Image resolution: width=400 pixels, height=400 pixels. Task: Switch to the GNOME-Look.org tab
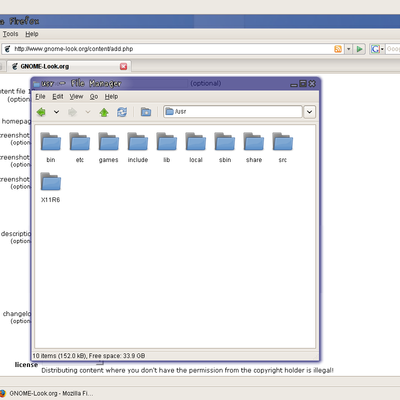coord(69,66)
